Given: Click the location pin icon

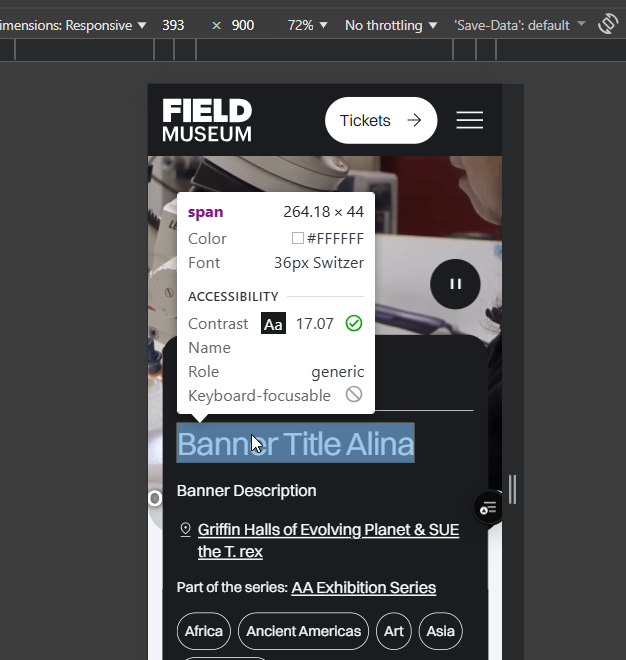Looking at the screenshot, I should (x=185, y=530).
